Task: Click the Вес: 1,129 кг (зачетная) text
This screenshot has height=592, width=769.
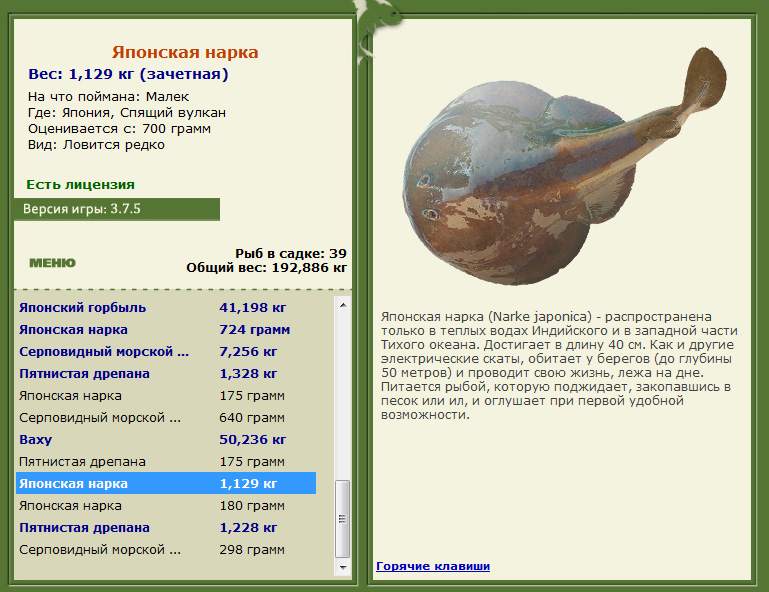Action: 128,74
